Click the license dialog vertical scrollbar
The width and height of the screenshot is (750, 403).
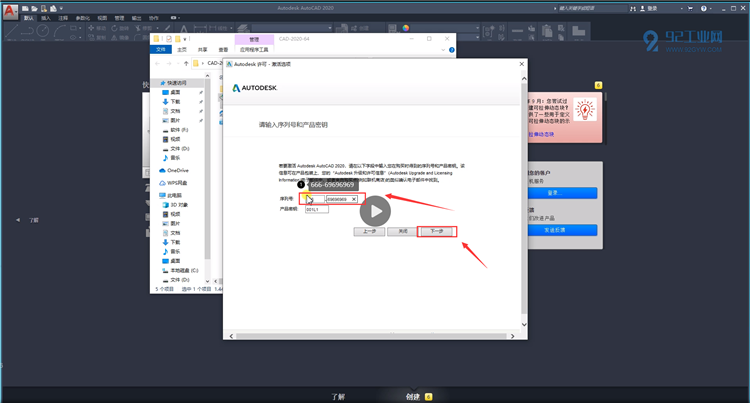(524, 201)
